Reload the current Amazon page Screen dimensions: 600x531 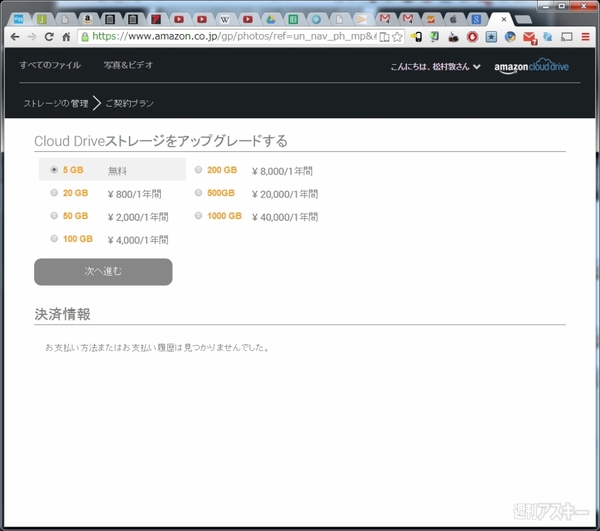tap(49, 37)
